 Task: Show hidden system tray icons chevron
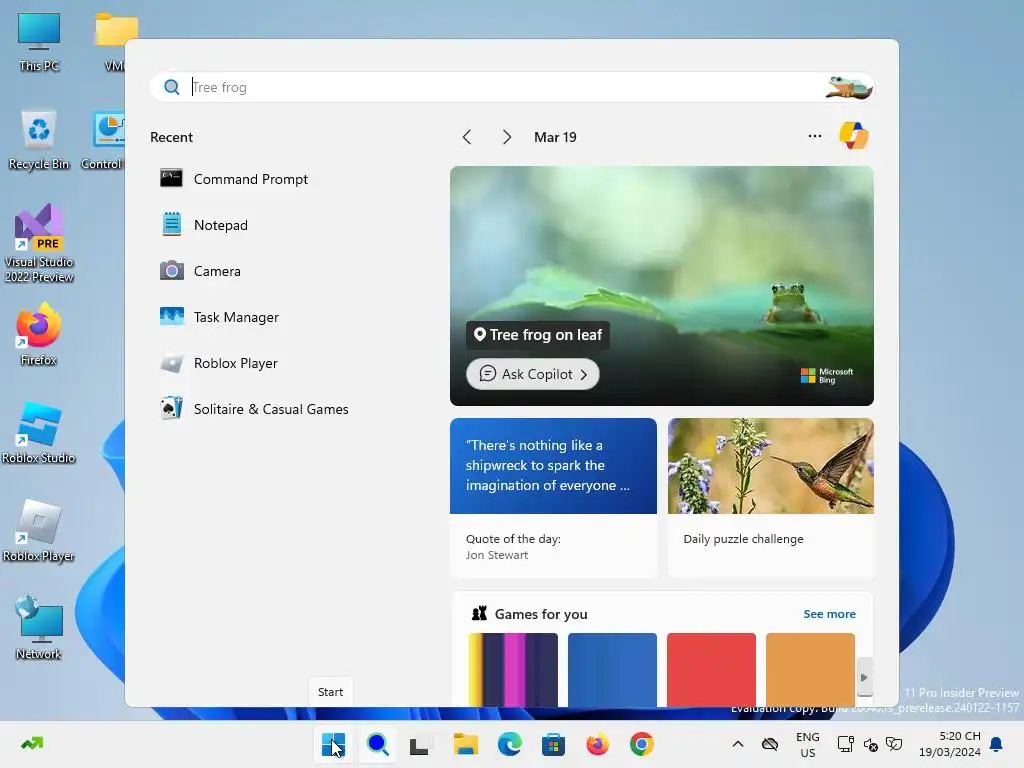737,744
